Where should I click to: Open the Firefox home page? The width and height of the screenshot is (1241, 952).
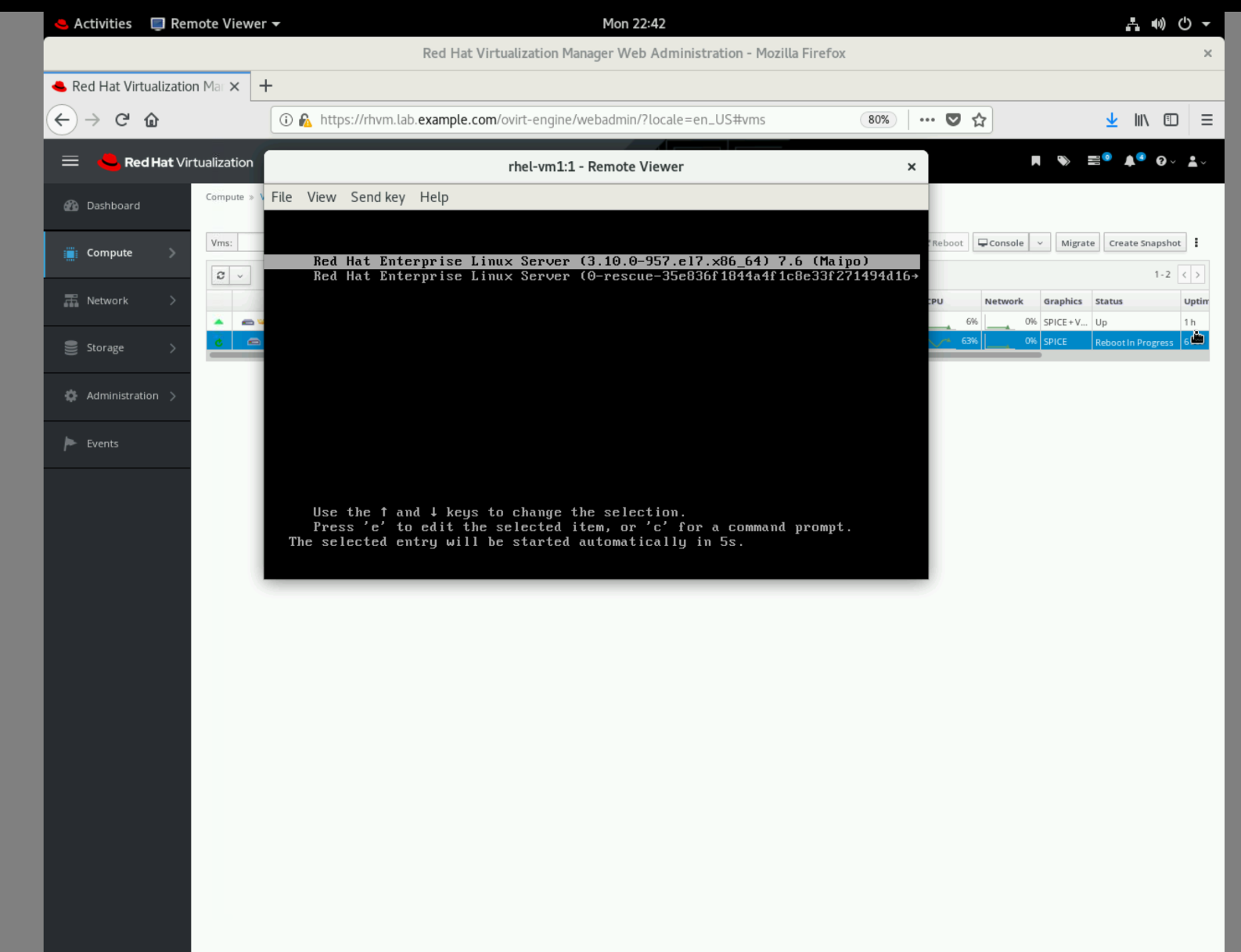(152, 120)
